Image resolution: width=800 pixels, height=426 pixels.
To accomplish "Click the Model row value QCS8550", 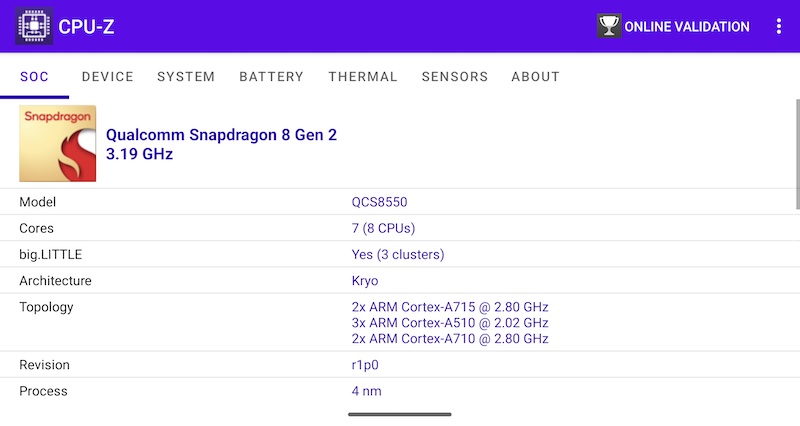I will tap(380, 202).
